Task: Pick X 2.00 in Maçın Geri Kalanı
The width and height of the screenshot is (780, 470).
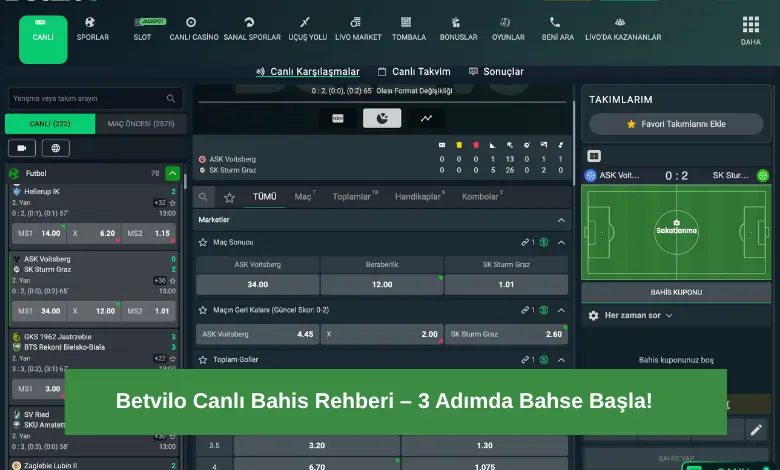Action: click(382, 334)
